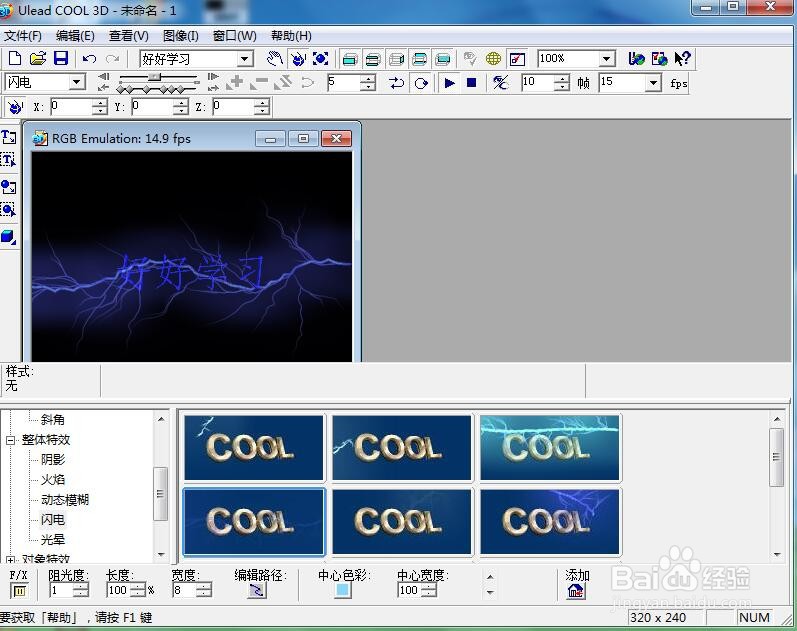This screenshot has width=797, height=631.
Task: Click the Insert Geometric Object cube tool
Action: pos(9,237)
